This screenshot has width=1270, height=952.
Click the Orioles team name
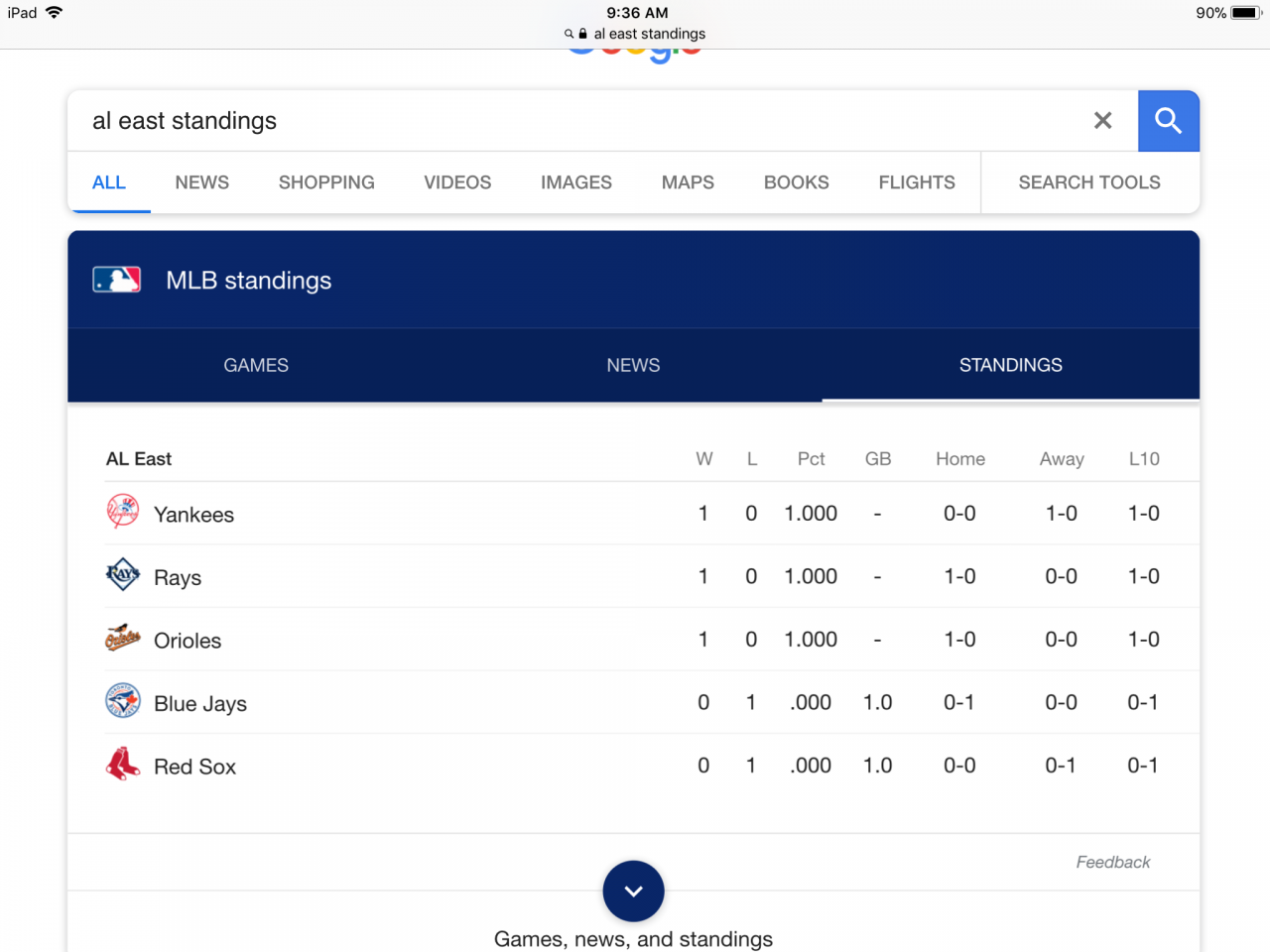coord(188,641)
